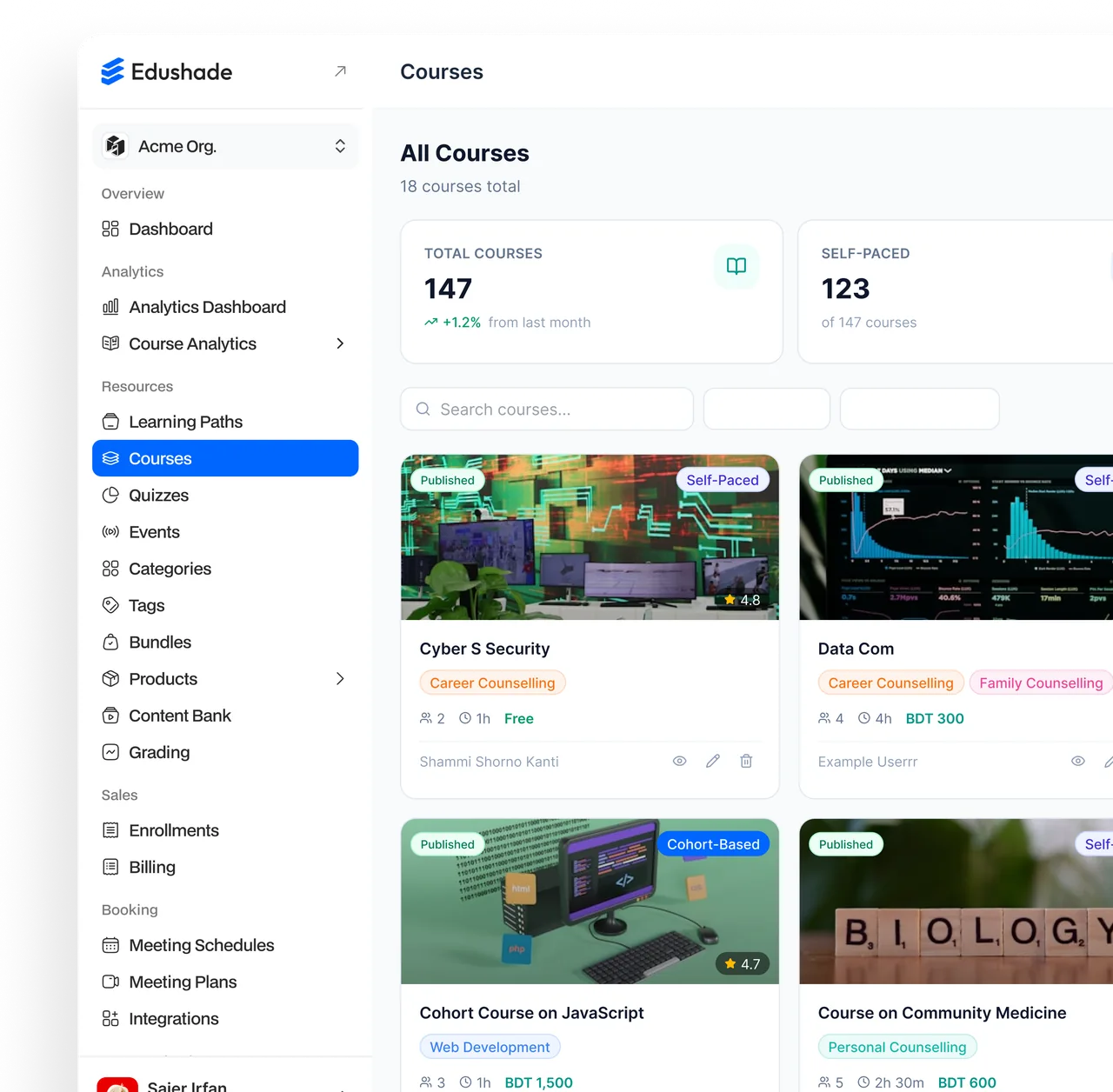Open Enrollments under Sales
The image size is (1113, 1092).
click(x=225, y=830)
